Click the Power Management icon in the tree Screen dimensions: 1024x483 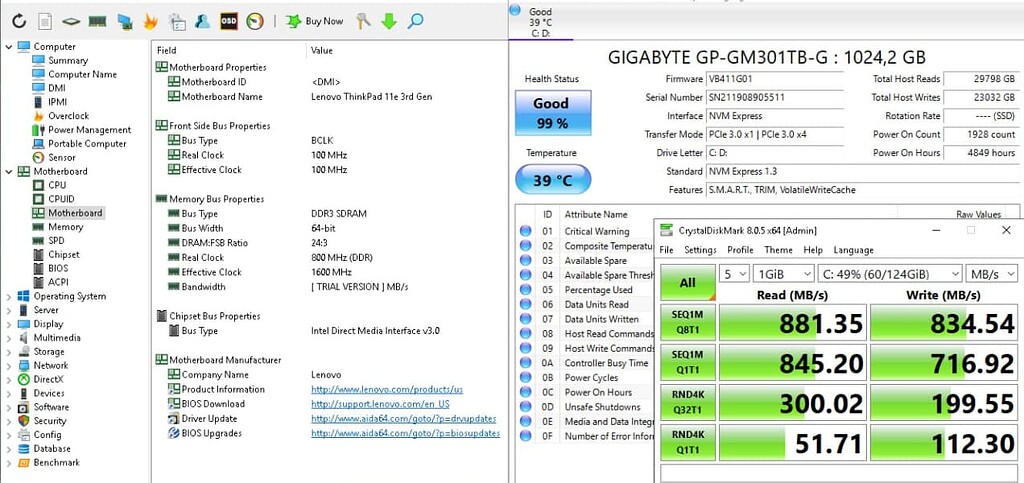pyautogui.click(x=38, y=129)
